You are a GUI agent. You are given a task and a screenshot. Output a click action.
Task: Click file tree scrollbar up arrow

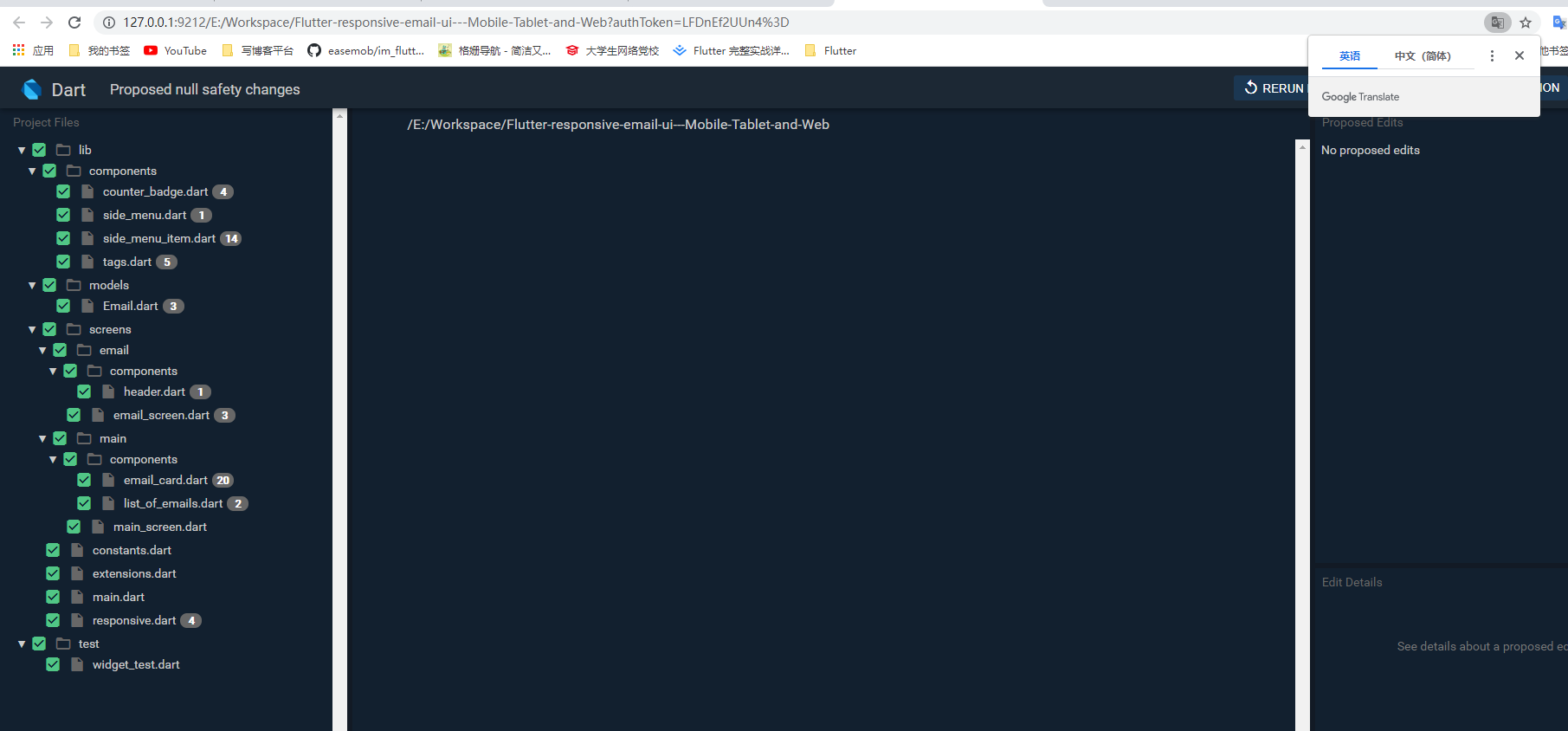339,115
